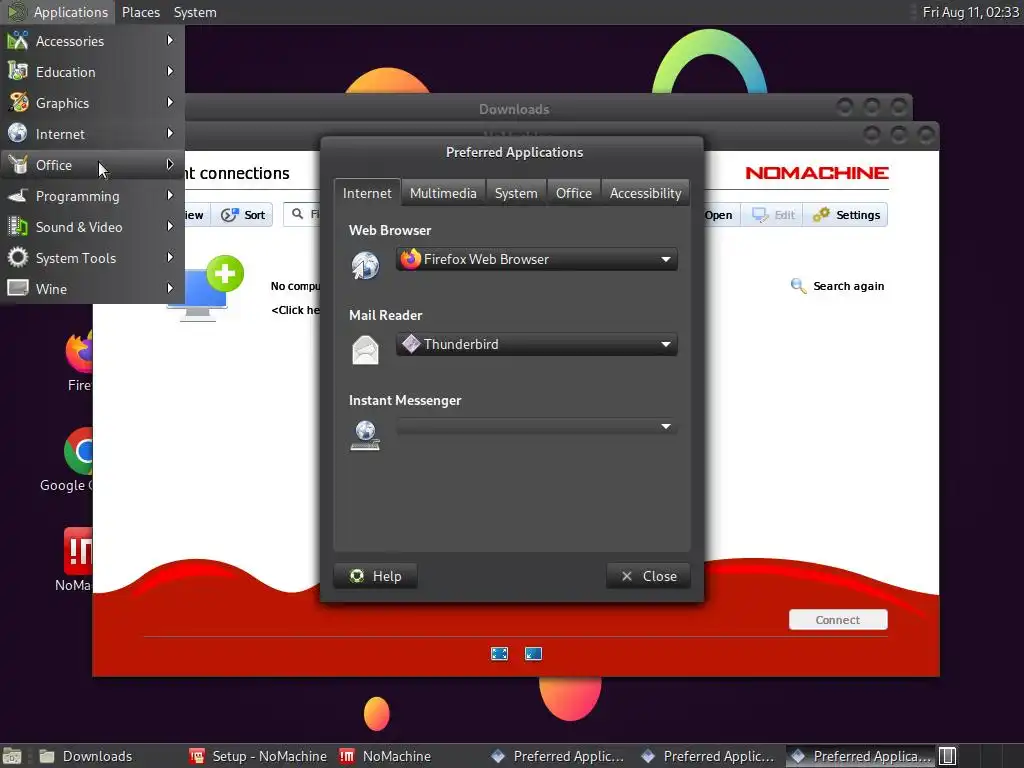The width and height of the screenshot is (1024, 768).
Task: Open the Places menu
Action: tap(140, 12)
